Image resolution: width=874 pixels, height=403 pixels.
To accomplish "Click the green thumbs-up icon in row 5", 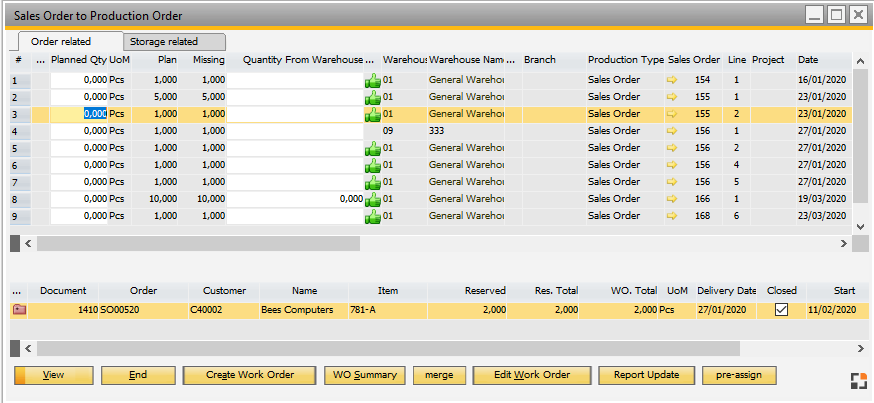I will coord(372,149).
